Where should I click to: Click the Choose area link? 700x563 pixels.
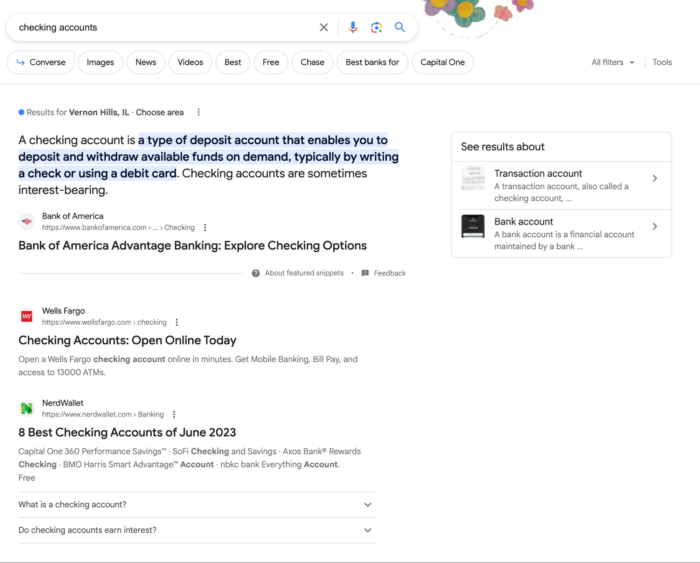[160, 113]
